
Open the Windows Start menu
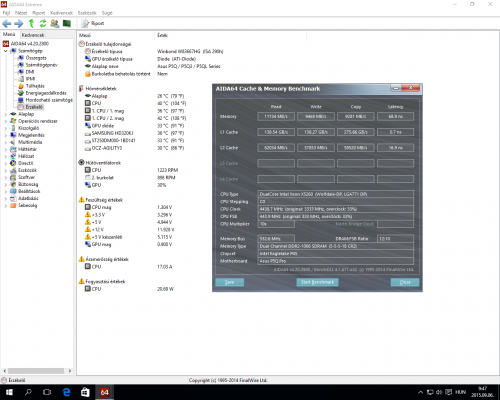click(x=9, y=392)
